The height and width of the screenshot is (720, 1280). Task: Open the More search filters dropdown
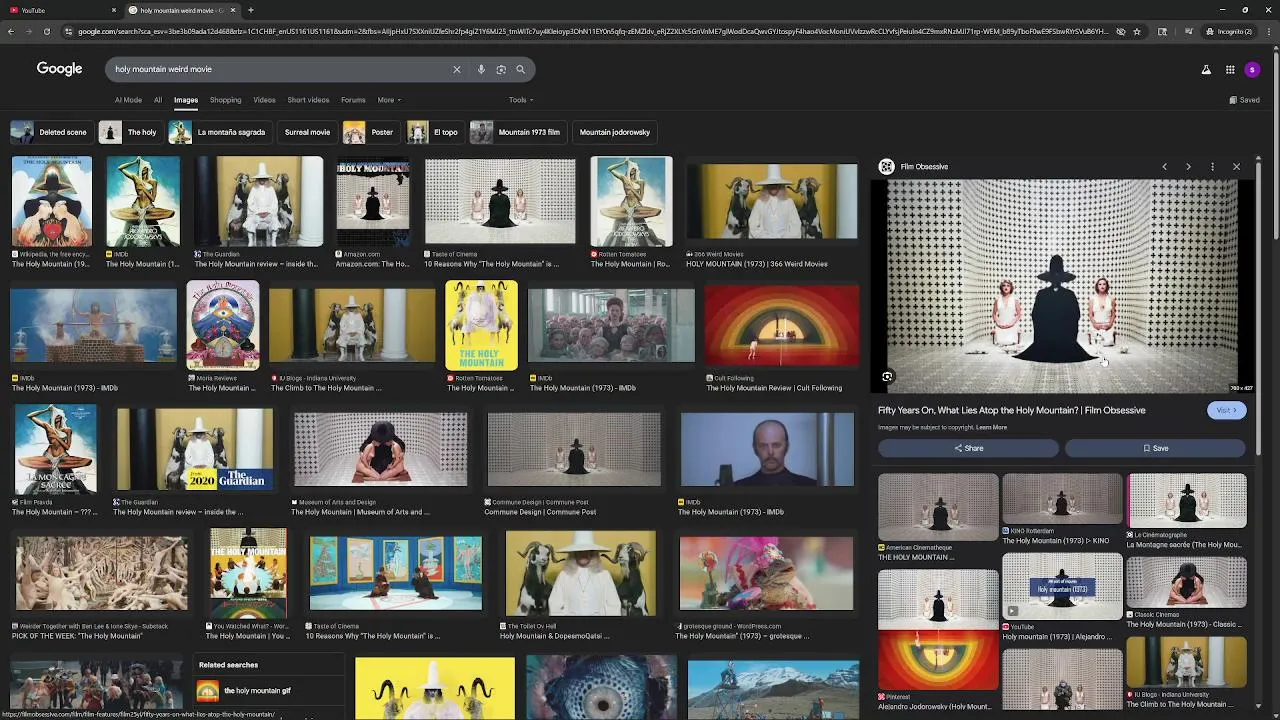coord(389,100)
